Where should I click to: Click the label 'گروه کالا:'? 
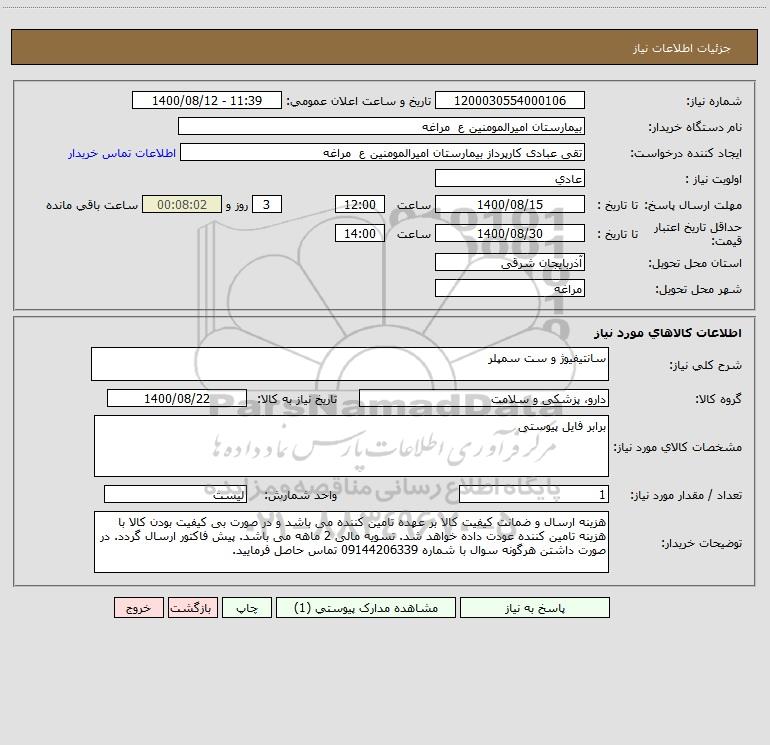pyautogui.click(x=718, y=399)
